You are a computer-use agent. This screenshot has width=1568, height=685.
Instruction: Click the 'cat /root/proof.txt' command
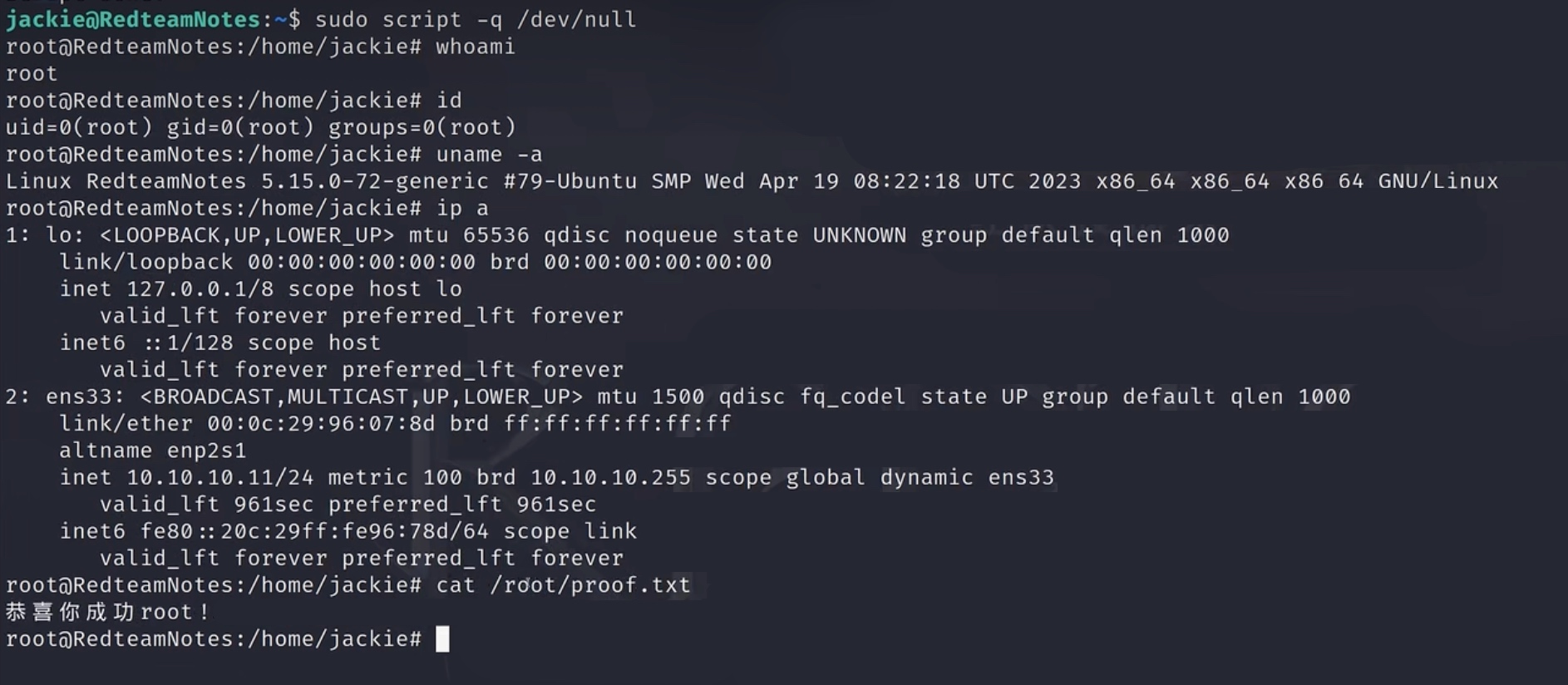click(563, 585)
